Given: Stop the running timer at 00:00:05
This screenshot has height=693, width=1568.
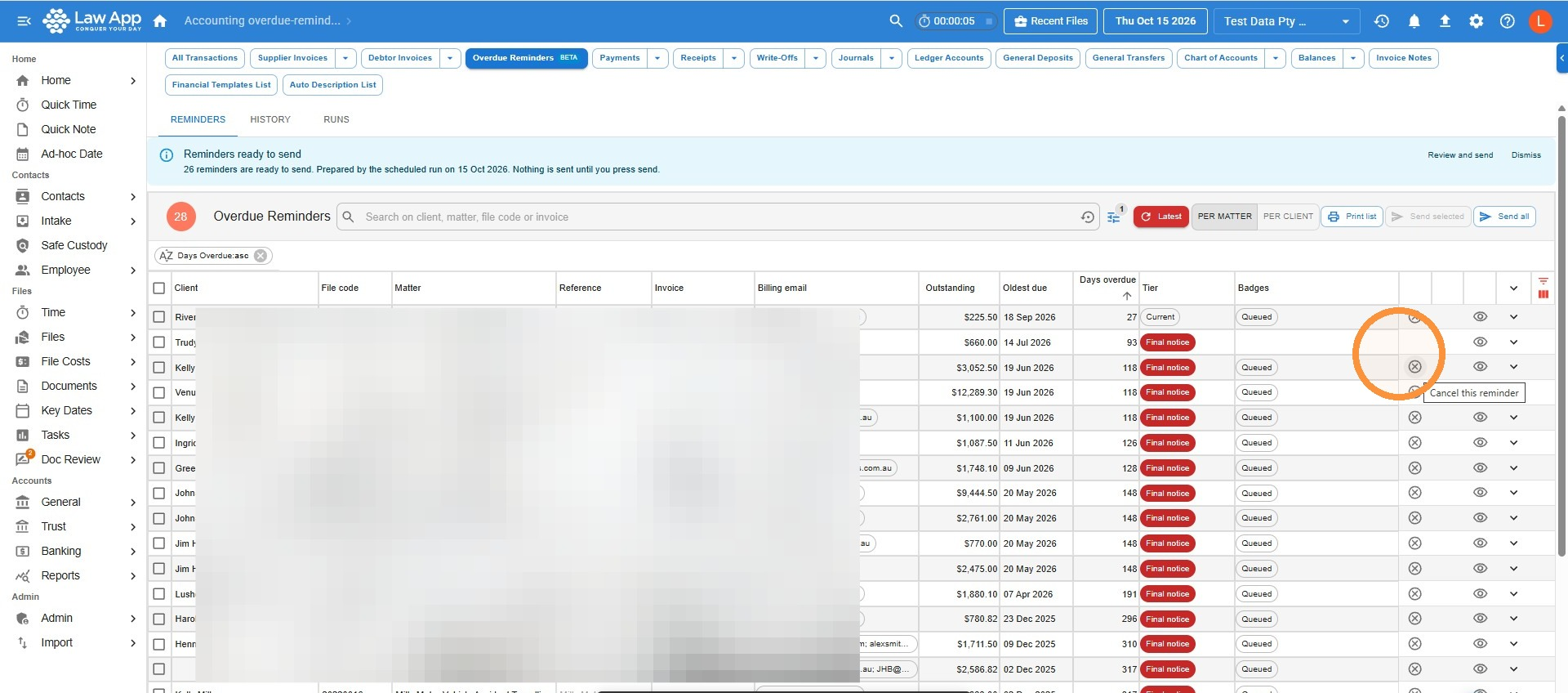Looking at the screenshot, I should [989, 21].
